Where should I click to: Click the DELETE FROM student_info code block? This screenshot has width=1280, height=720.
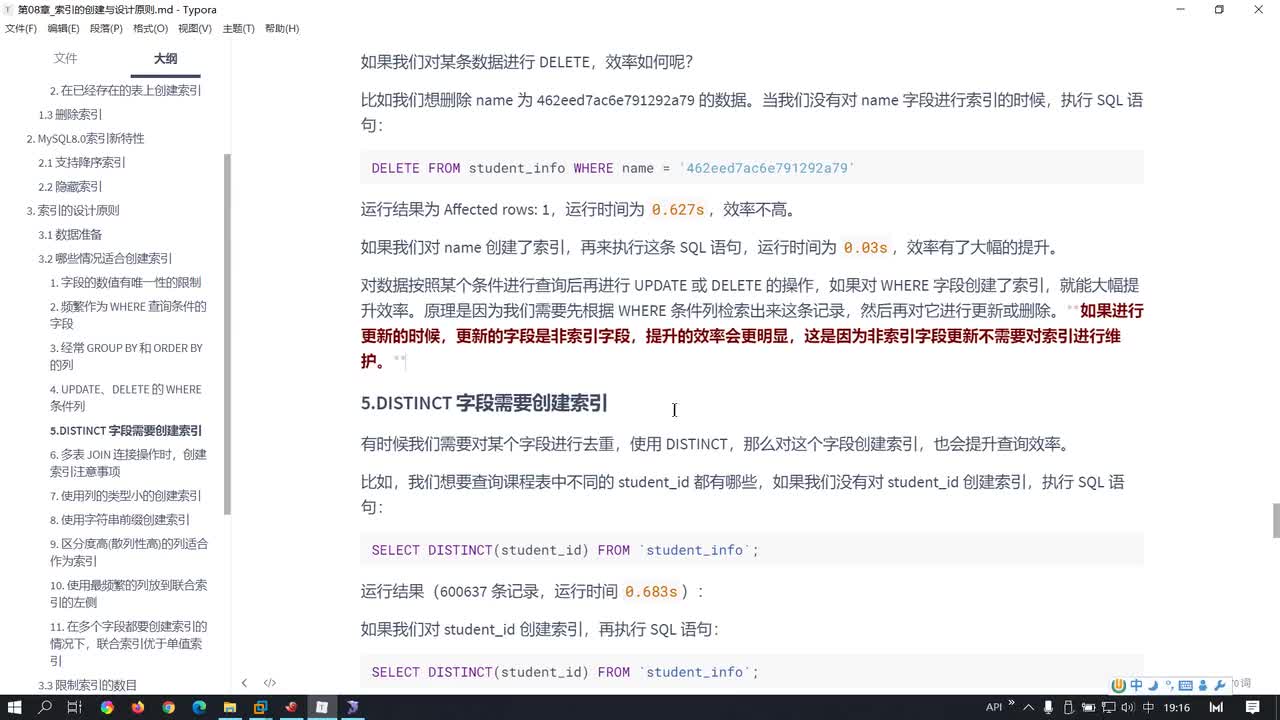pyautogui.click(x=752, y=168)
